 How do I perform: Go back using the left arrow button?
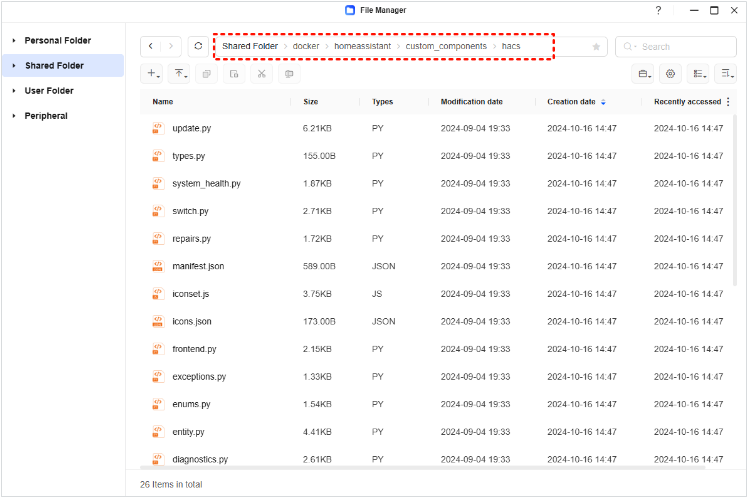[150, 46]
